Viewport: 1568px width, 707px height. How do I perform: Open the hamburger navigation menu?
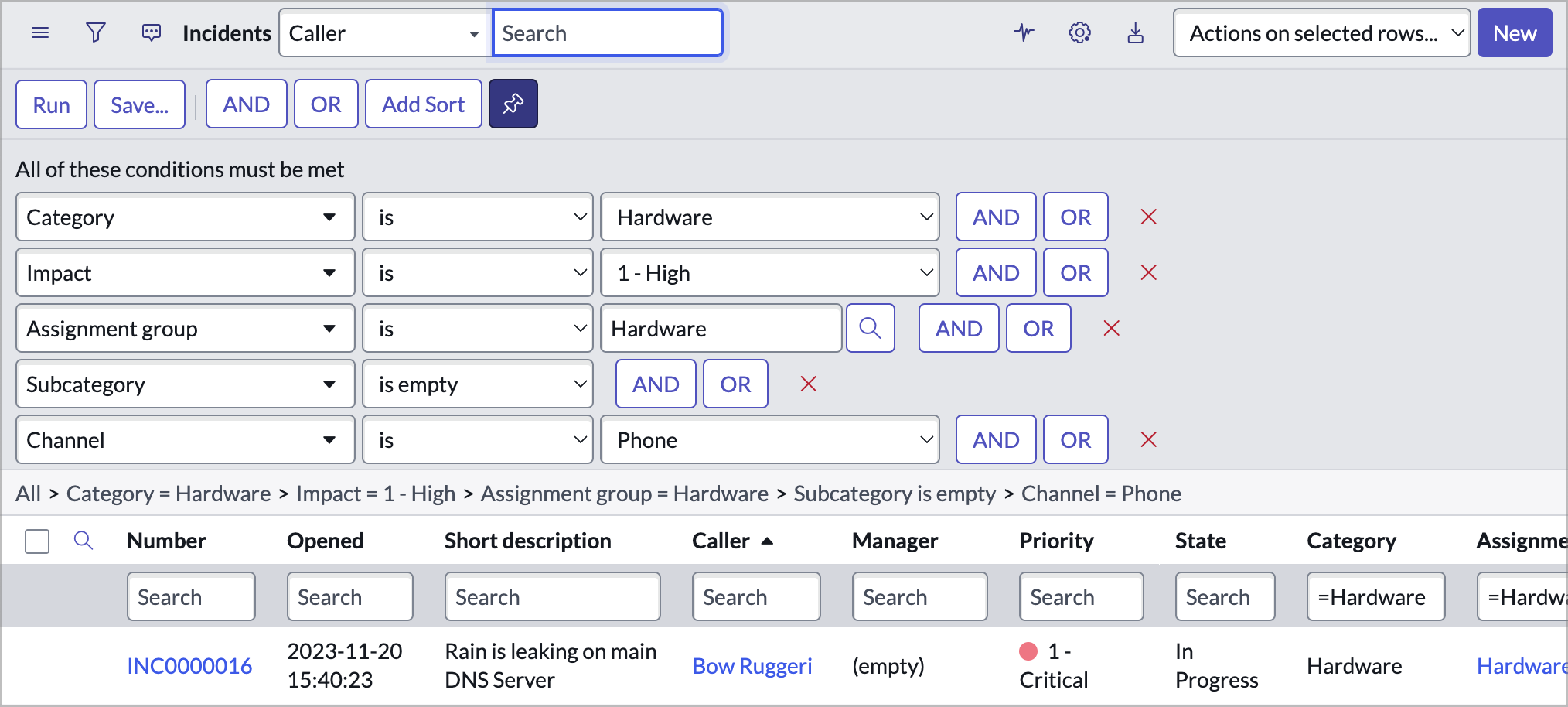[39, 32]
